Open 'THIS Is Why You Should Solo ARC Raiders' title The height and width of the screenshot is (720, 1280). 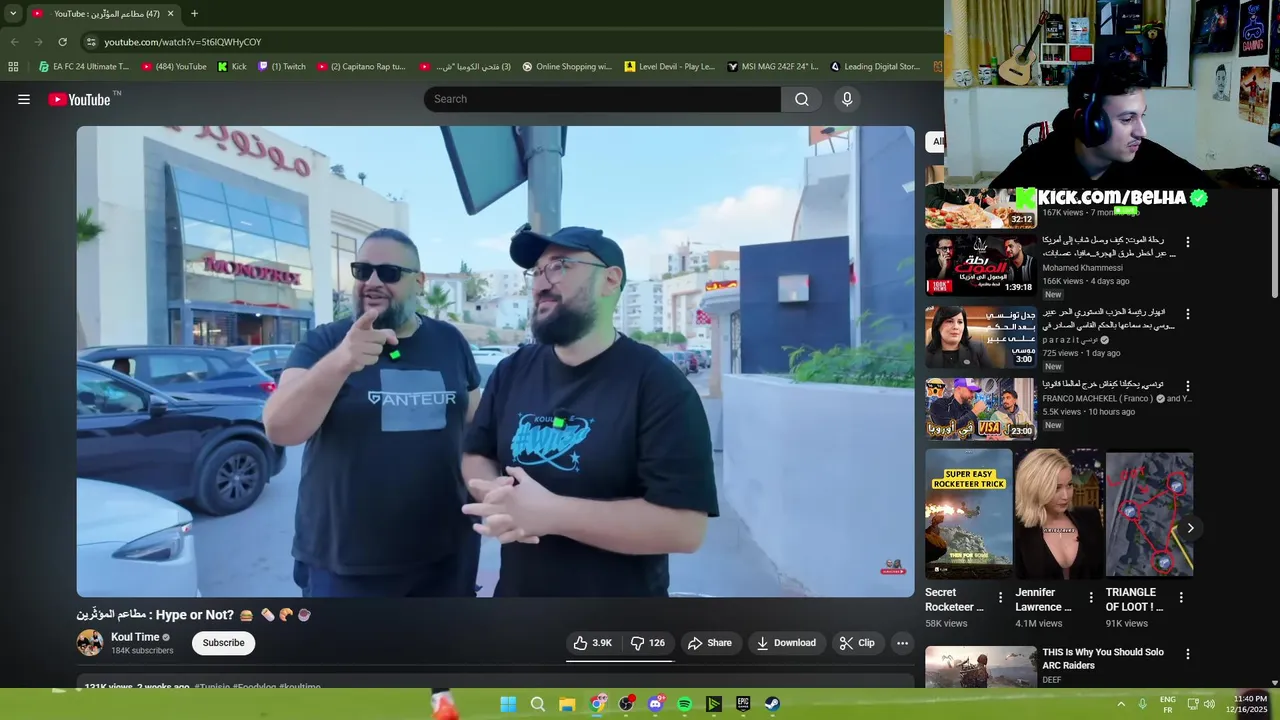1103,659
